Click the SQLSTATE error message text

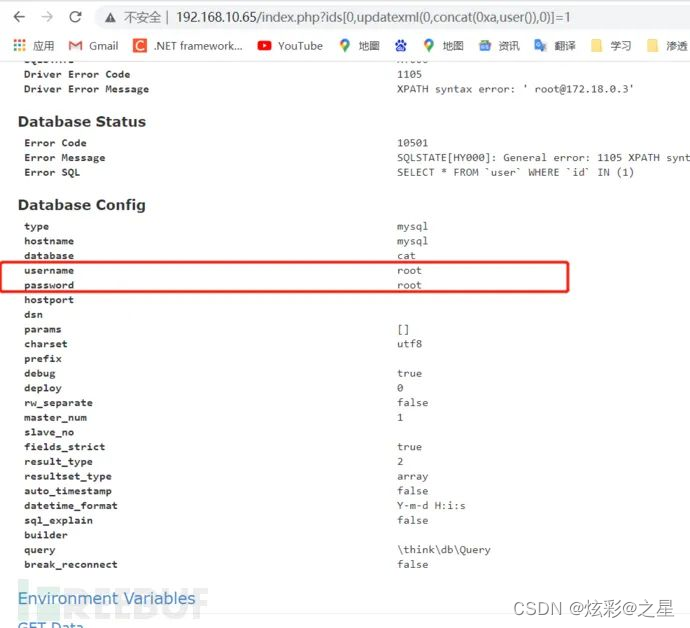coord(543,158)
